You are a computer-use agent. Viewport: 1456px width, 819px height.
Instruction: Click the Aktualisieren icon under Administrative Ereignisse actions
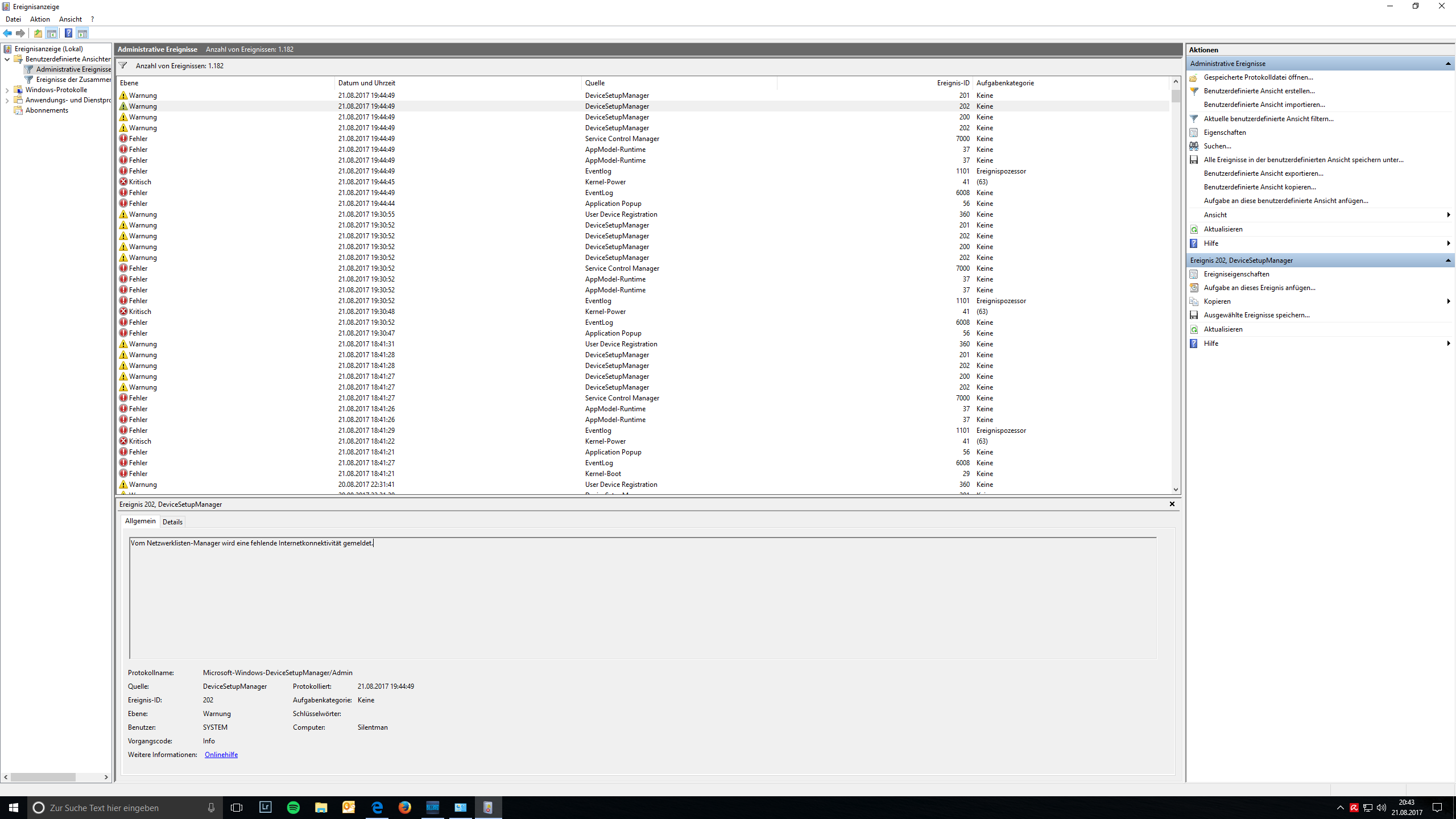1194,229
